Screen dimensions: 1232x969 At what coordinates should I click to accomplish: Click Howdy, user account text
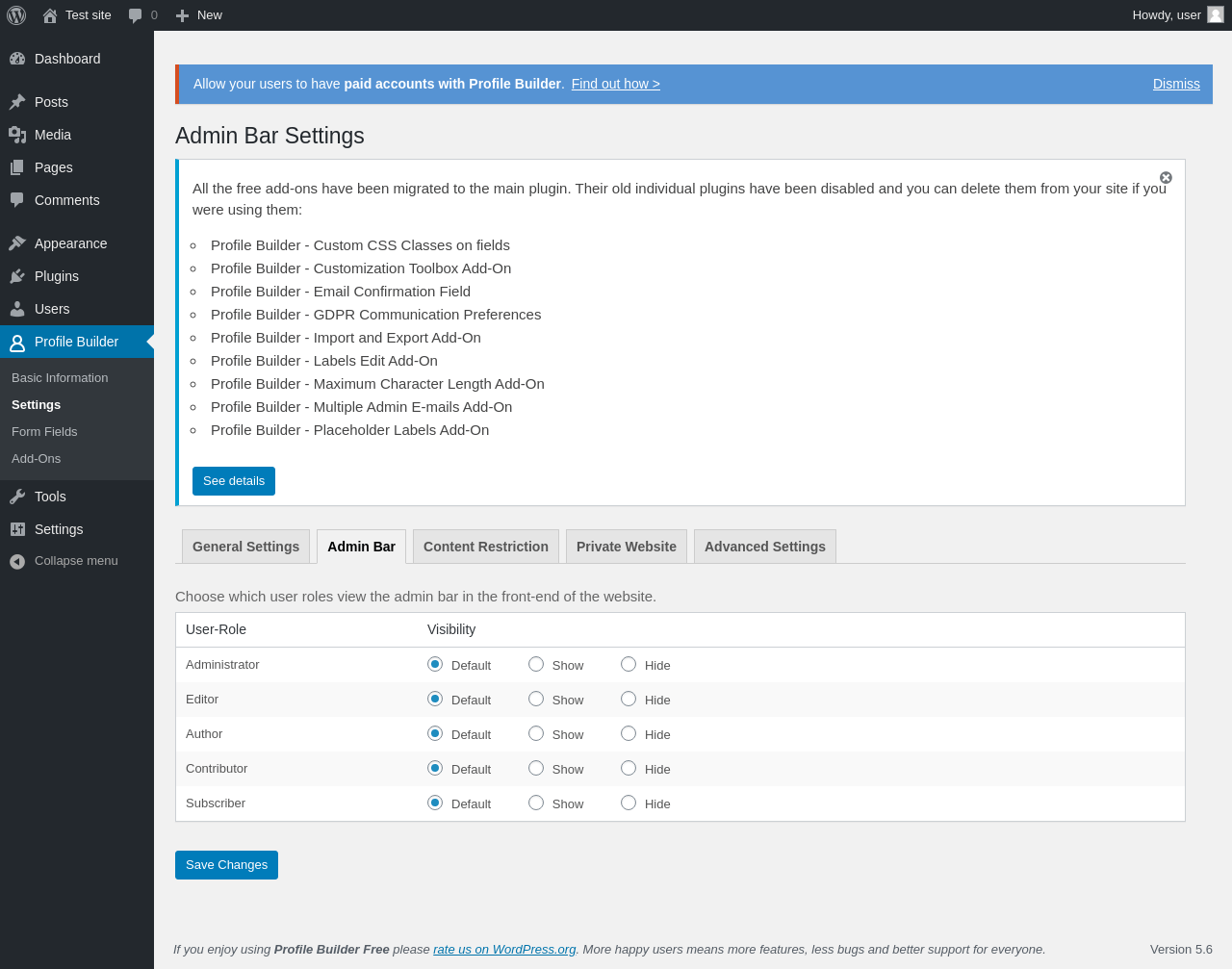click(1167, 15)
